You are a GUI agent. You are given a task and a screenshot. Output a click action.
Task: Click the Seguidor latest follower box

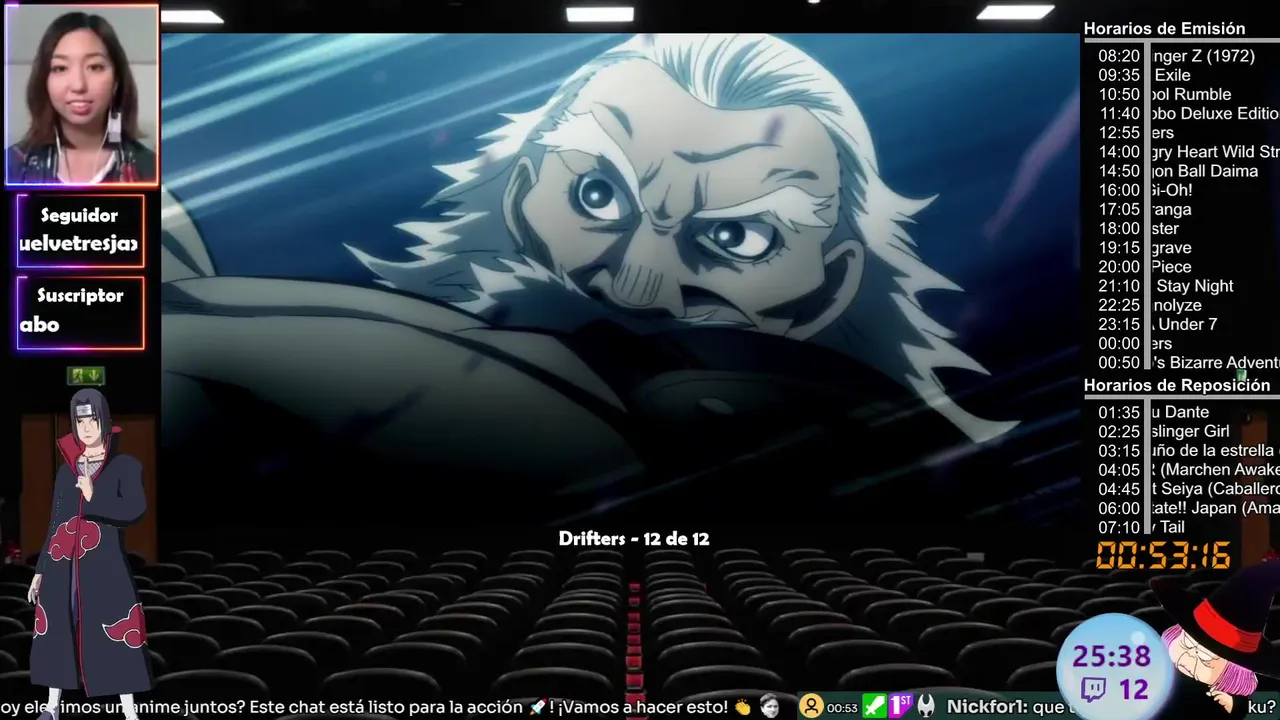click(81, 230)
